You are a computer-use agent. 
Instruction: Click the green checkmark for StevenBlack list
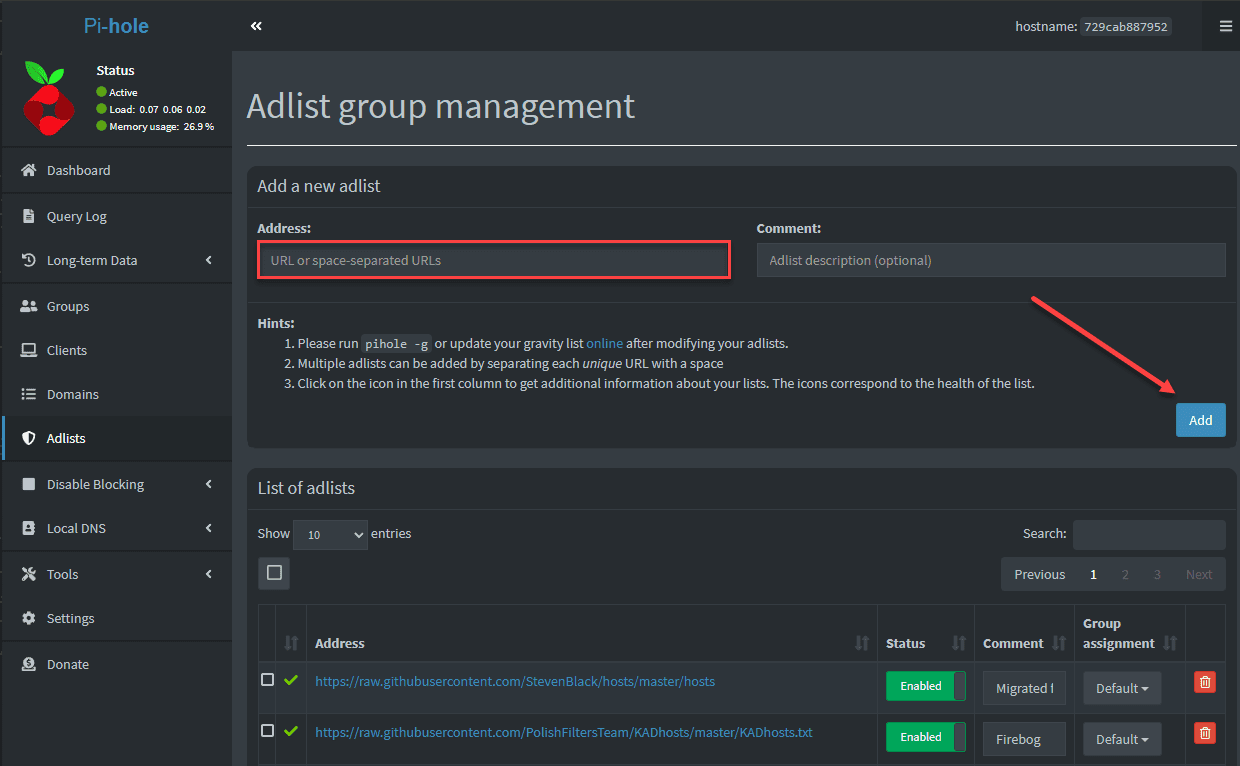pyautogui.click(x=291, y=680)
